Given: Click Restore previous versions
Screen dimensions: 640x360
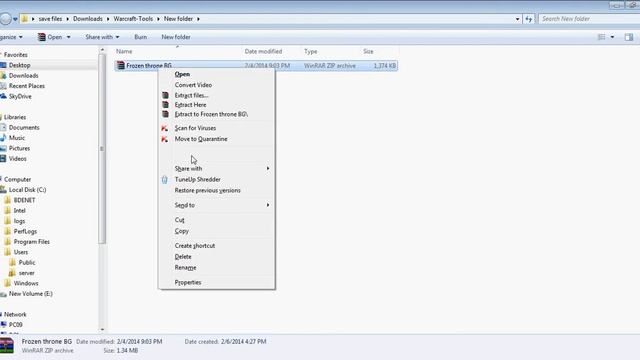Looking at the screenshot, I should coord(207,190).
